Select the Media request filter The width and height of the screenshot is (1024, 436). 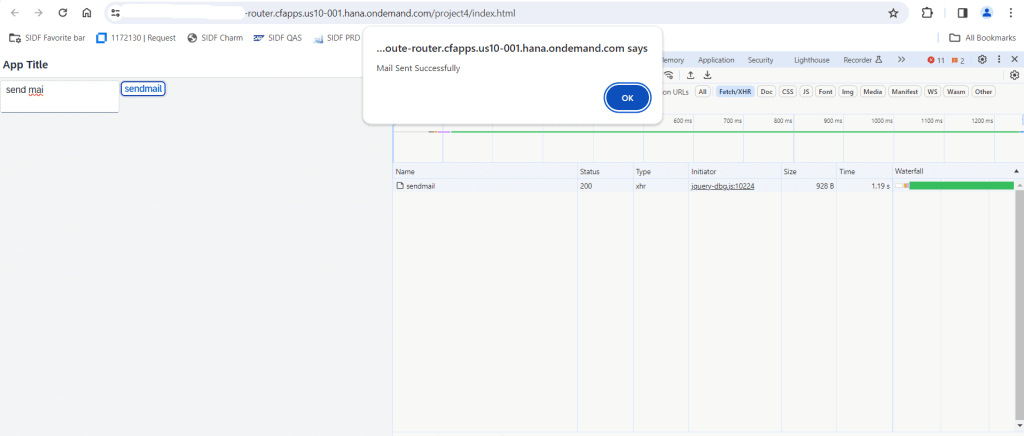point(873,92)
